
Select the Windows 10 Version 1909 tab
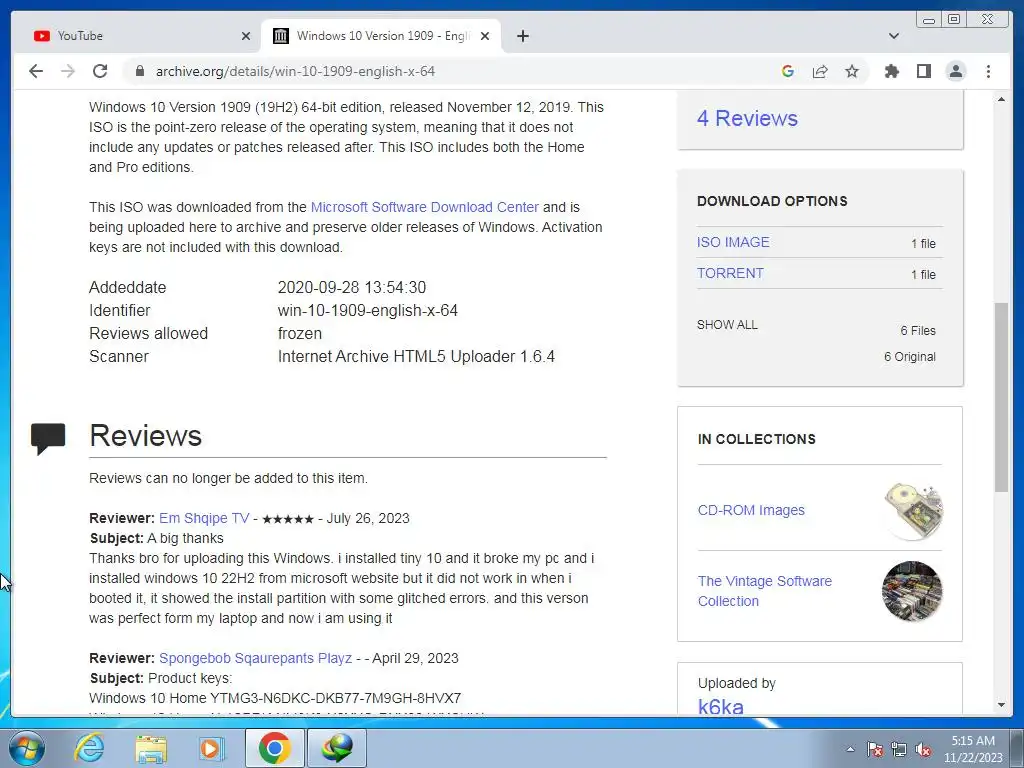coord(381,36)
